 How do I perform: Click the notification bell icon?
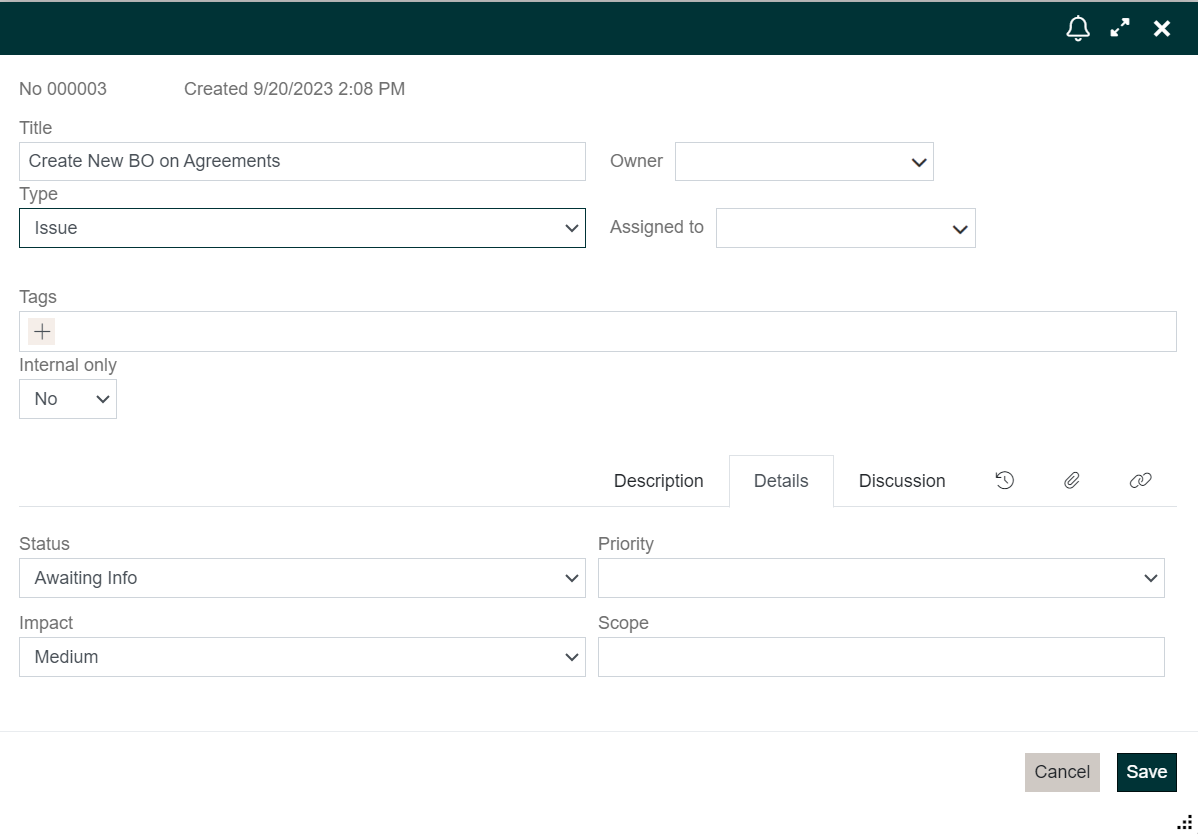(1078, 29)
